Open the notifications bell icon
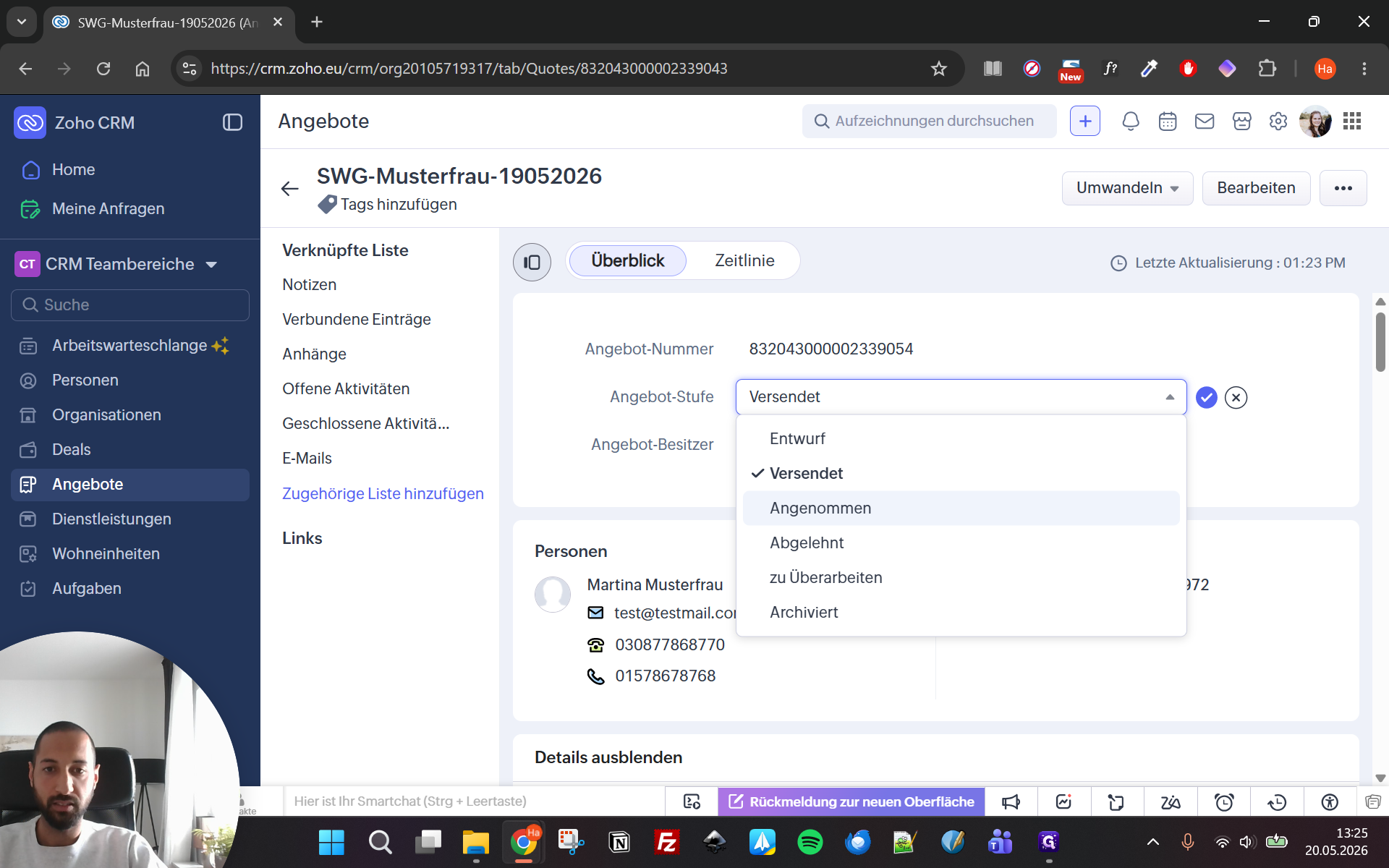 pos(1131,122)
